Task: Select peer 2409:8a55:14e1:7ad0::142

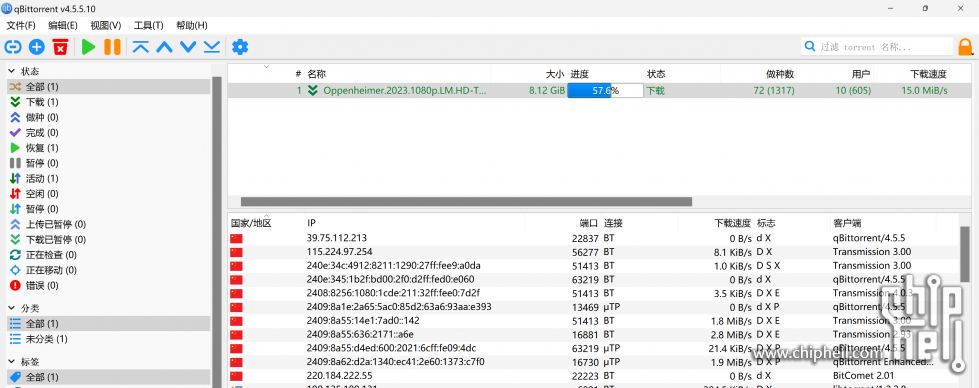Action: click(x=593, y=321)
